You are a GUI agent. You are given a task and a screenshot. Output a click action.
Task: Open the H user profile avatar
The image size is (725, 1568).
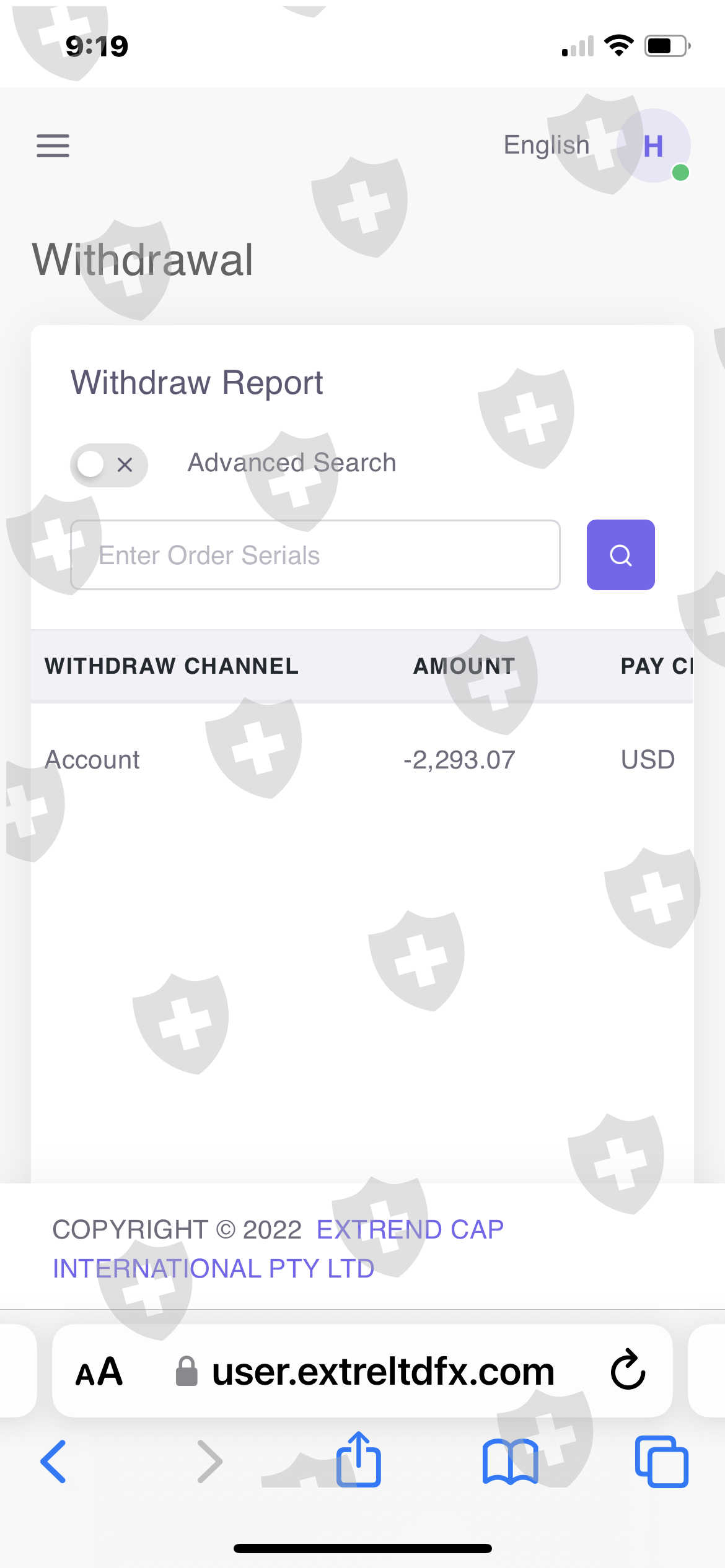[654, 146]
